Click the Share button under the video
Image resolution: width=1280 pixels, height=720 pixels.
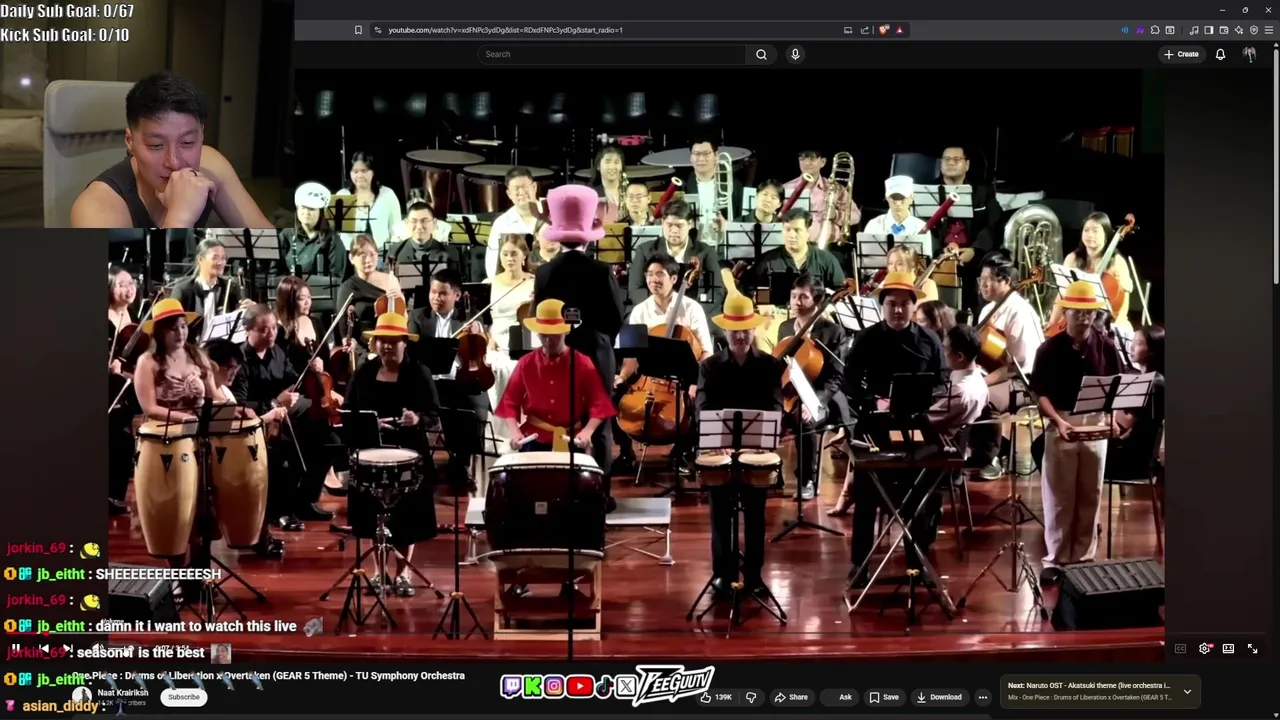coord(791,697)
